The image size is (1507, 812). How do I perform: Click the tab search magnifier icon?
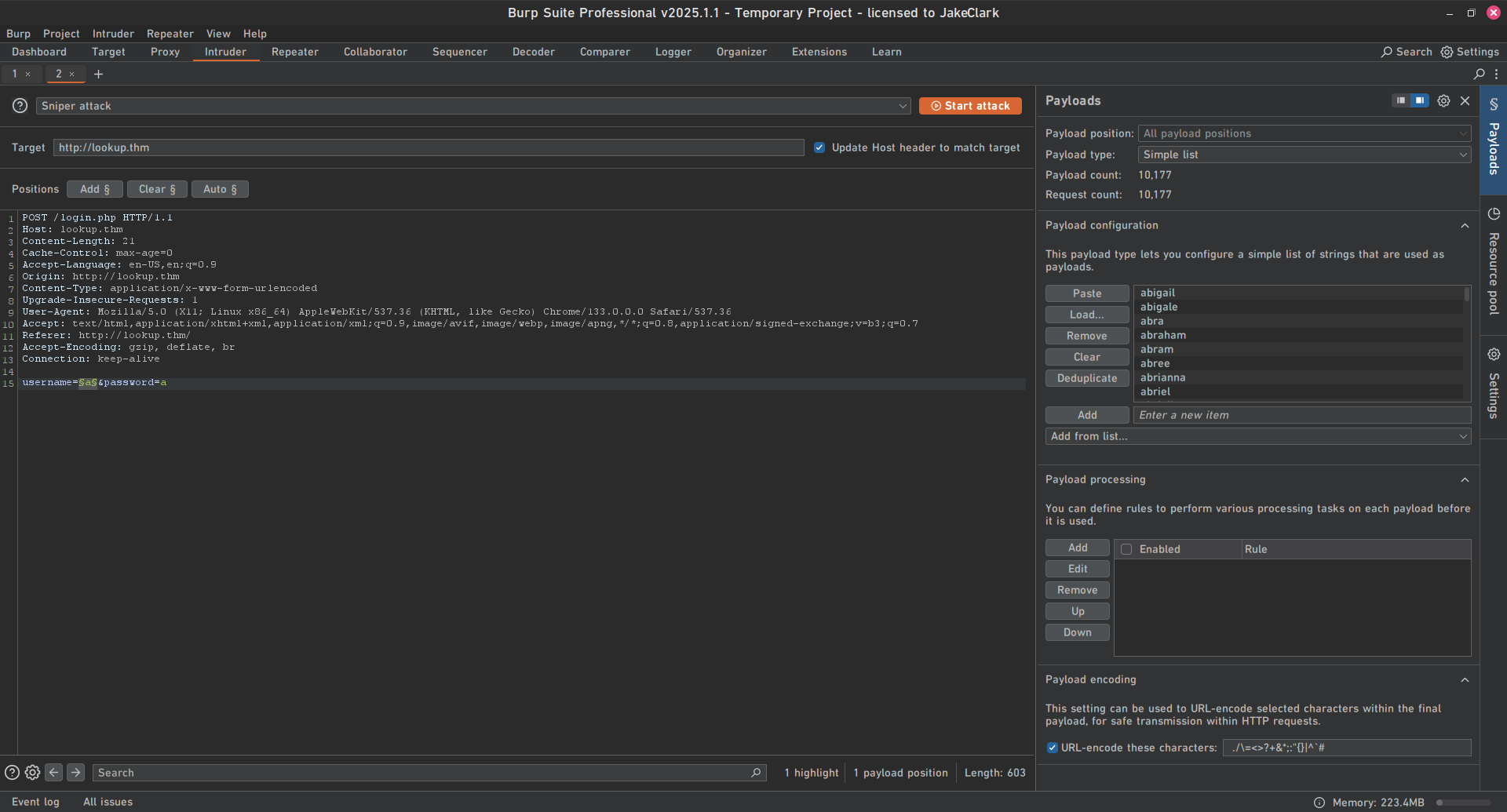click(1480, 74)
